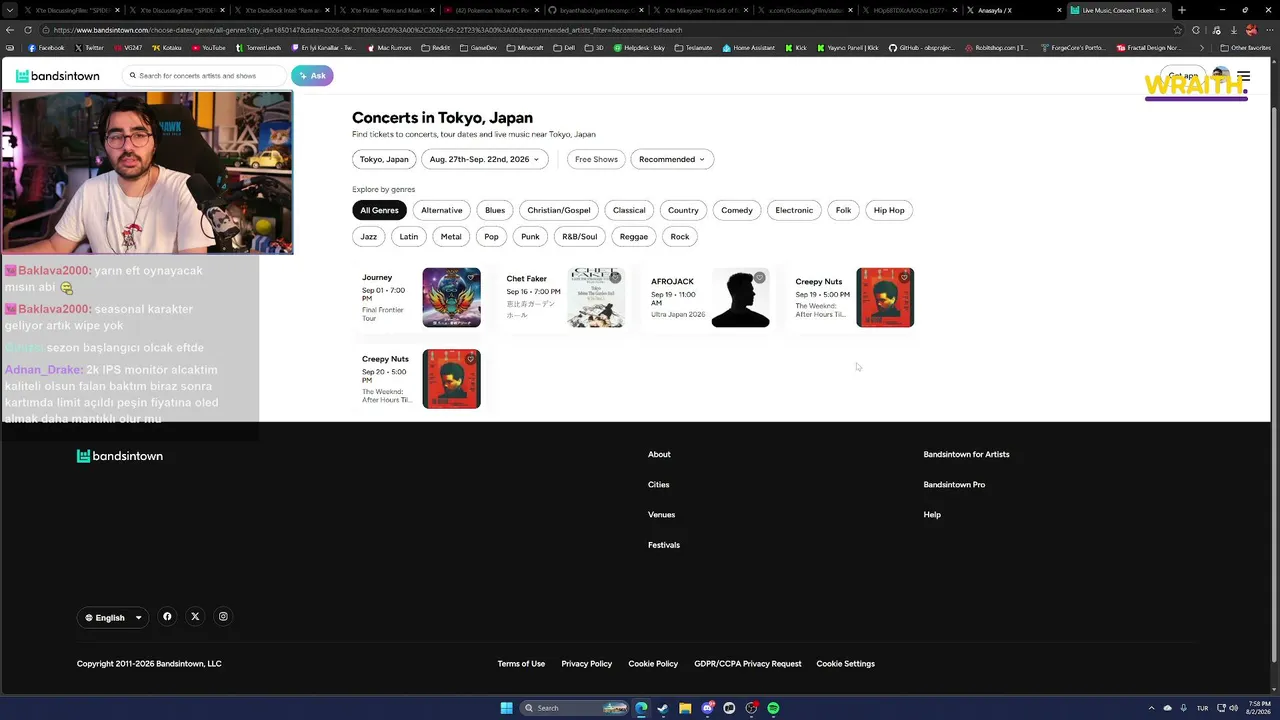Expand the Recommended sort dropdown
1280x720 pixels.
point(672,159)
